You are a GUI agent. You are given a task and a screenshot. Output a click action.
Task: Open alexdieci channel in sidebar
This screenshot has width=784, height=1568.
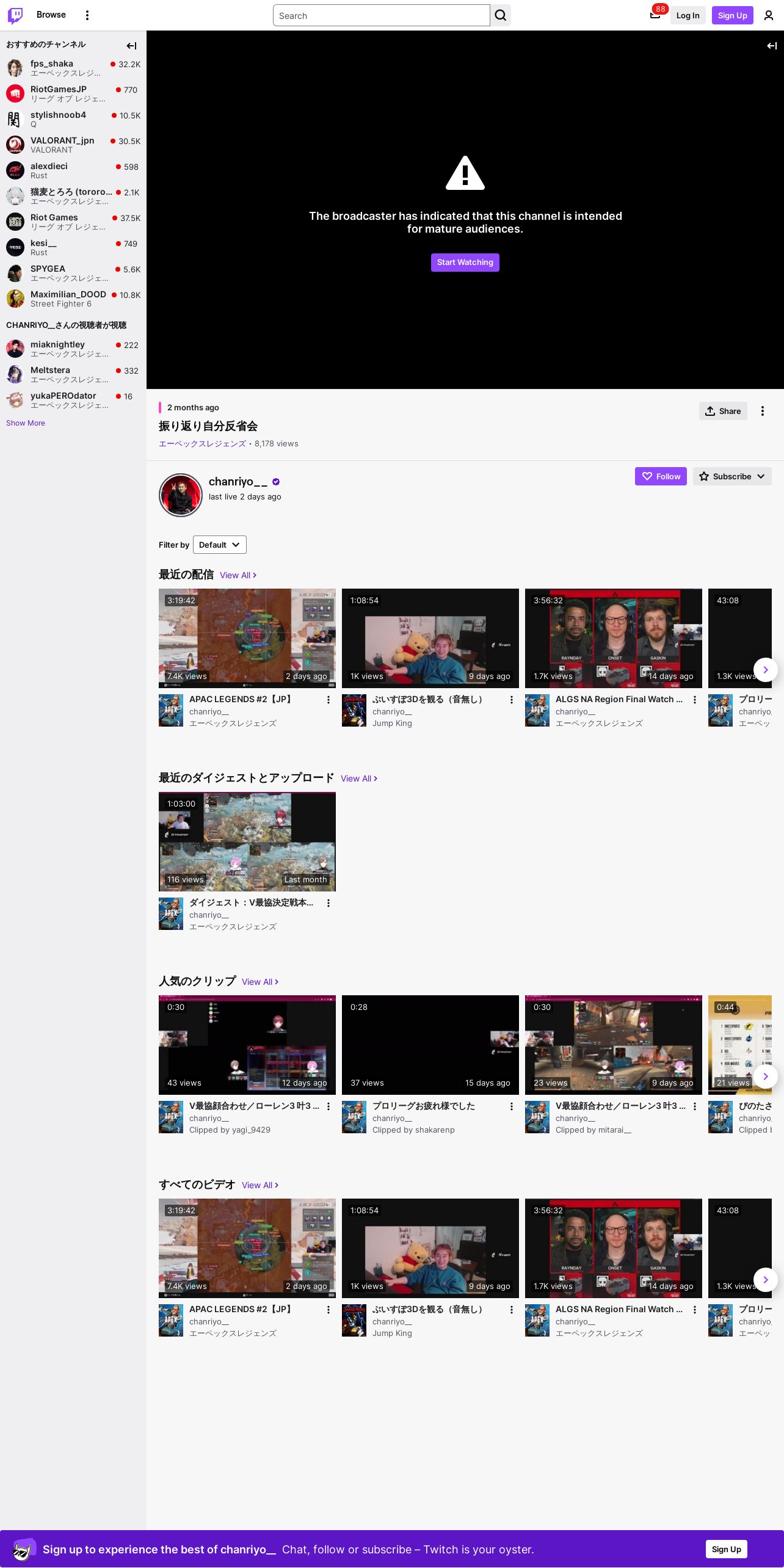coord(73,170)
